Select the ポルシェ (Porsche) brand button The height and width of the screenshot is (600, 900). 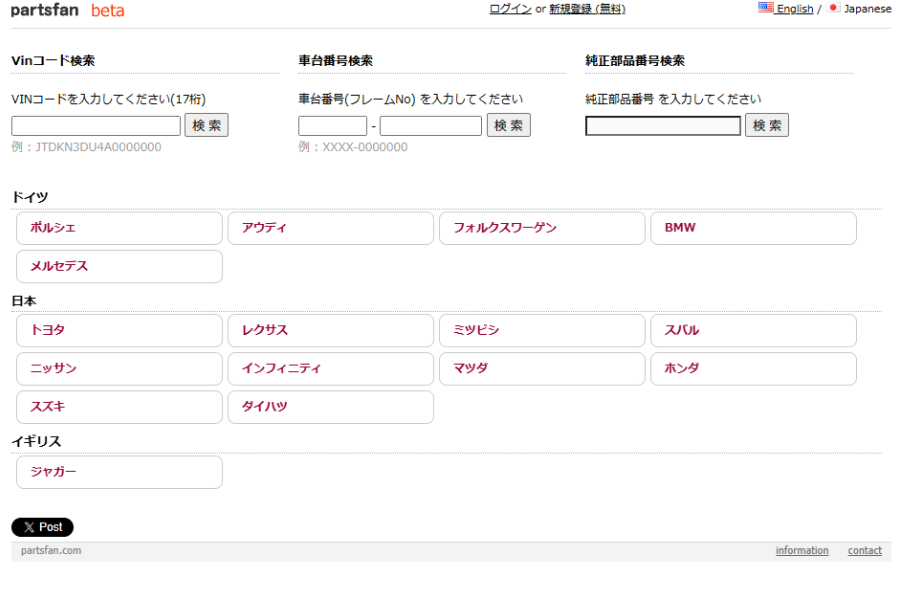(x=118, y=228)
